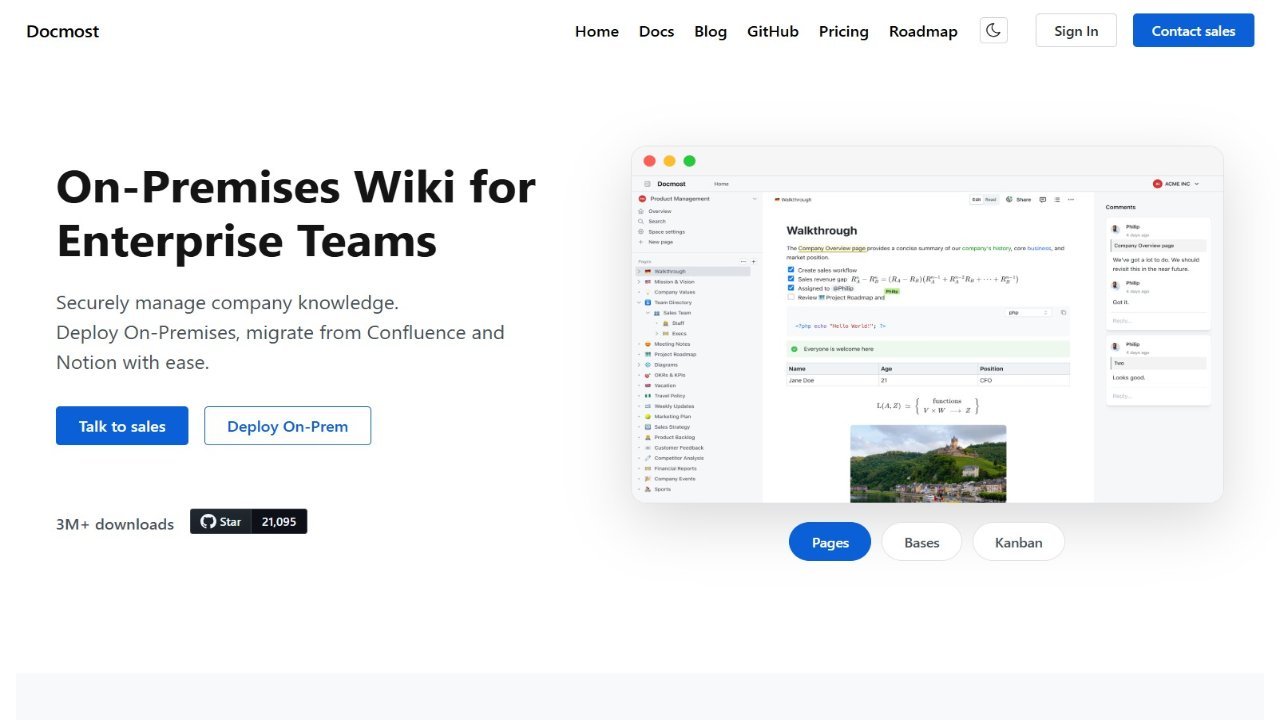
Task: Click the Pages section three-dots icon
Action: [743, 261]
